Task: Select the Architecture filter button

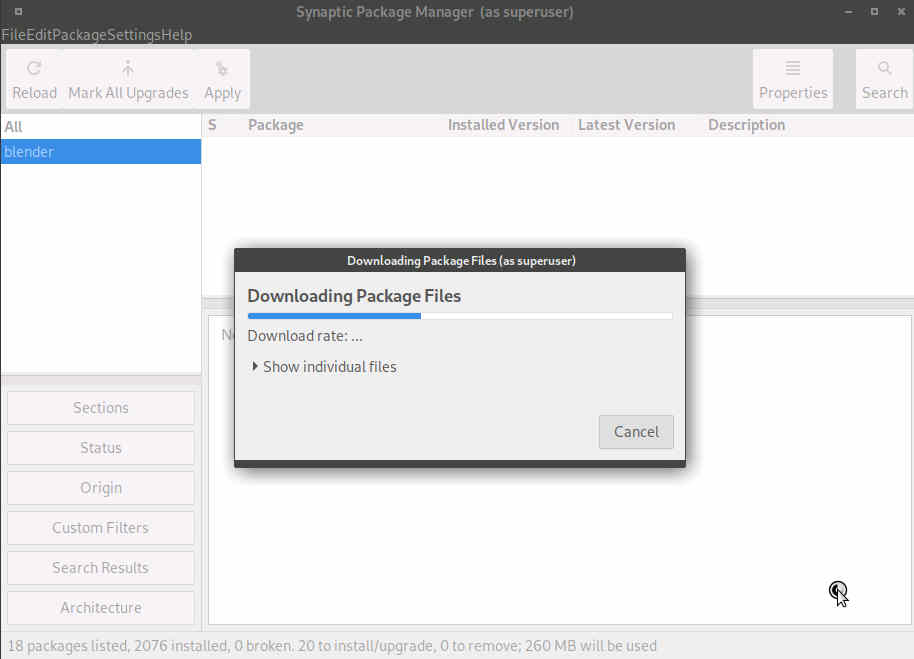Action: pyautogui.click(x=101, y=608)
